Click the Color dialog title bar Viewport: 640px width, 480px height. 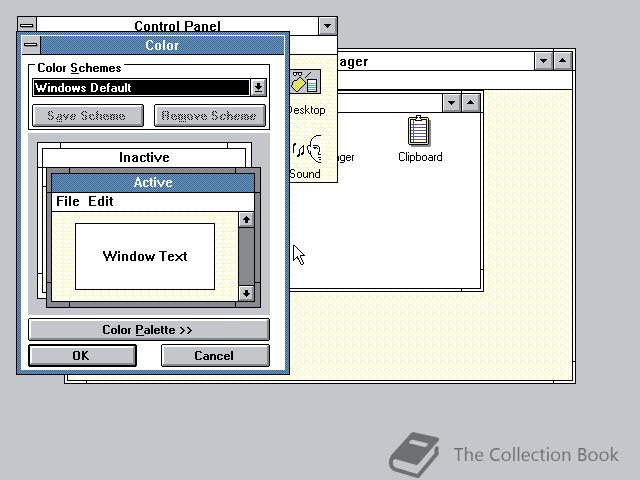click(162, 45)
